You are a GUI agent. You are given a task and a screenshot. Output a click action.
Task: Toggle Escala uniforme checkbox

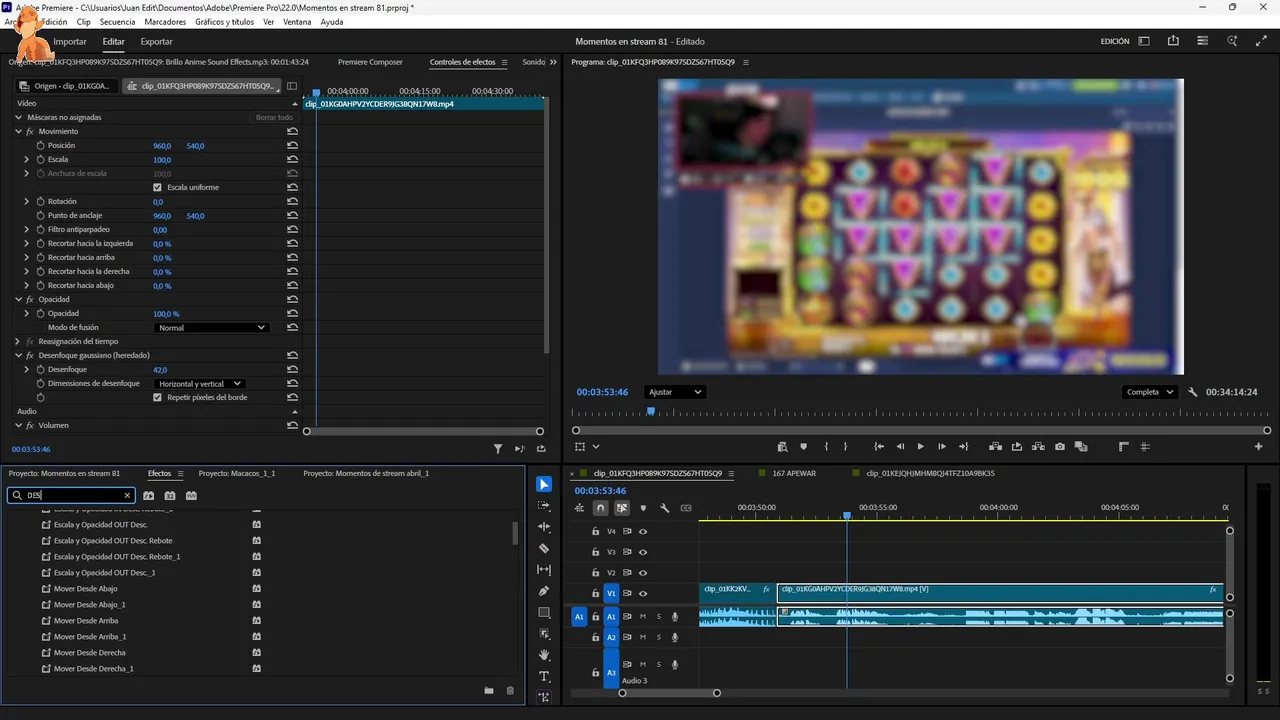pos(157,188)
